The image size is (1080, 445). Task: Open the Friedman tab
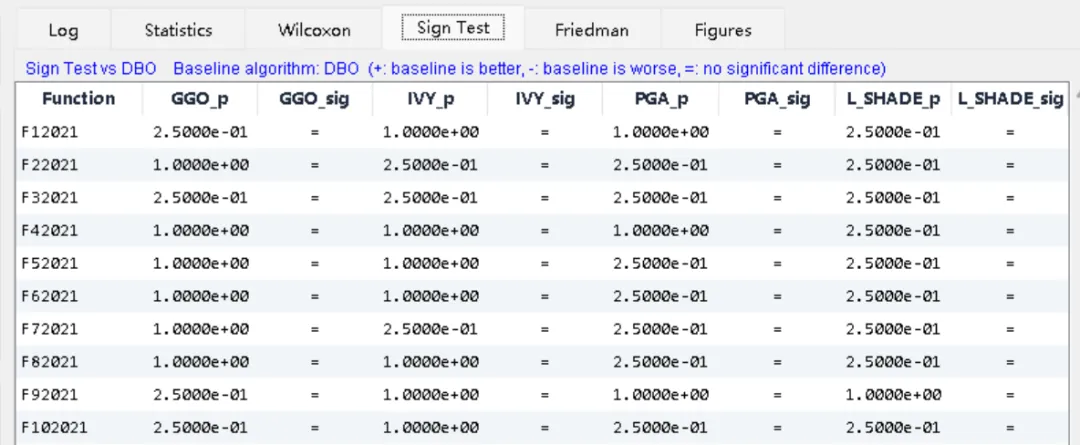click(592, 30)
